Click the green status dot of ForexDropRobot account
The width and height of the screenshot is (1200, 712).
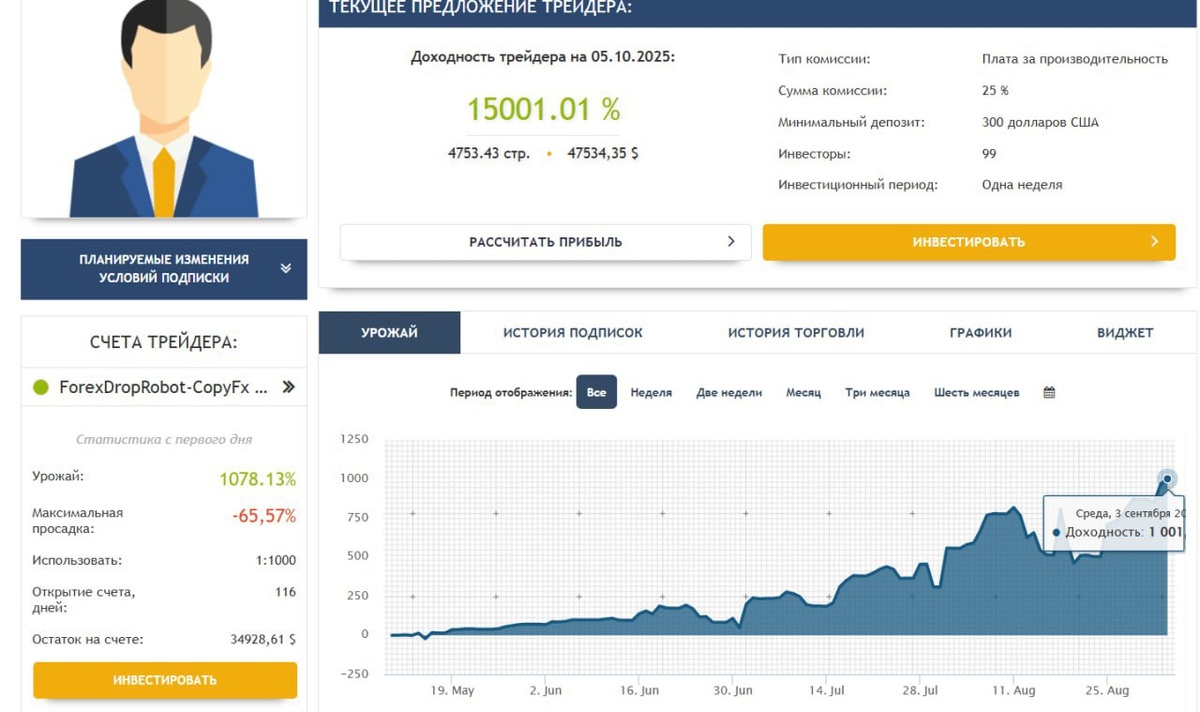[41, 387]
